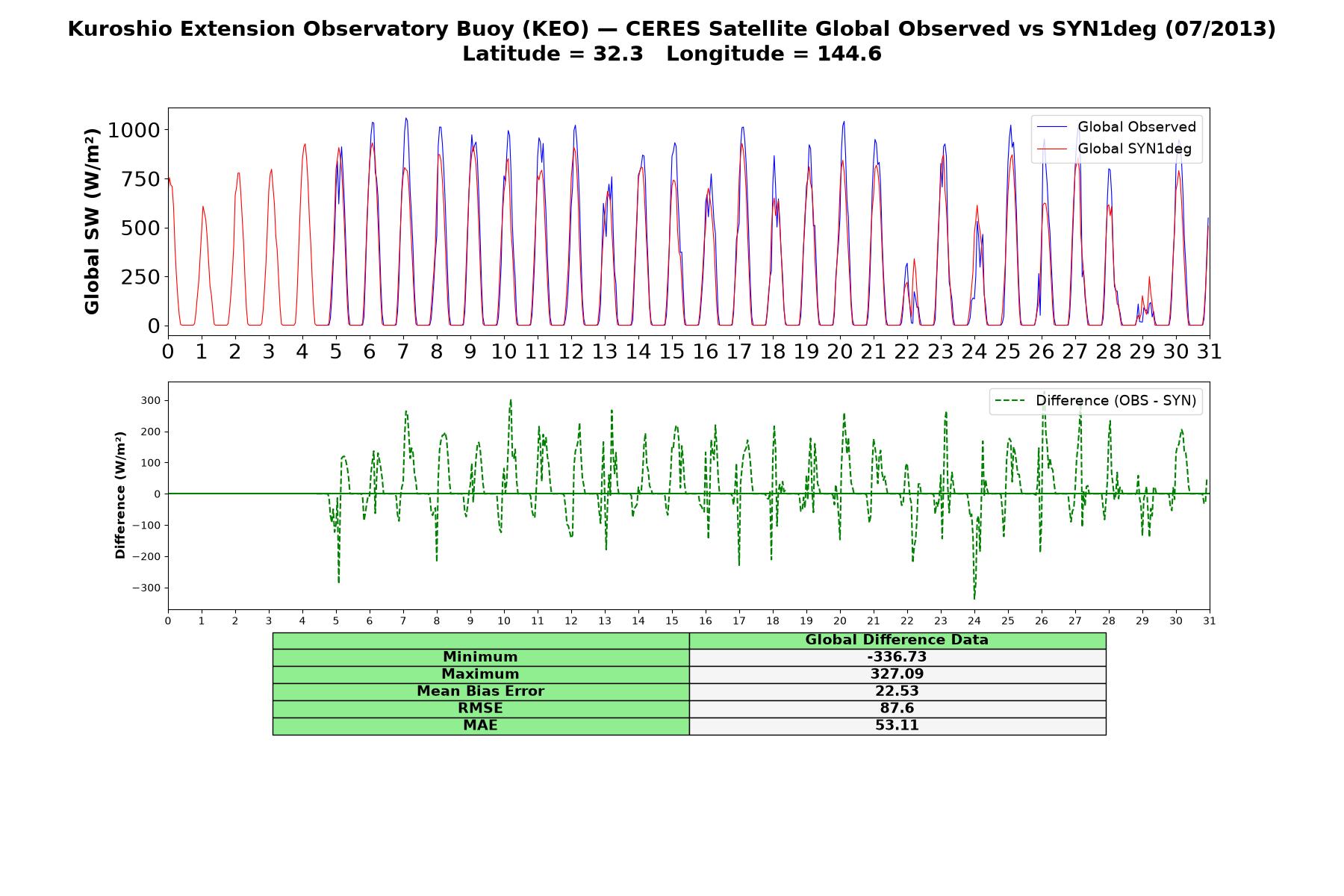Viewport: 1344px width, 896px height.
Task: Click the MAE value 53.11 cell
Action: [x=897, y=726]
